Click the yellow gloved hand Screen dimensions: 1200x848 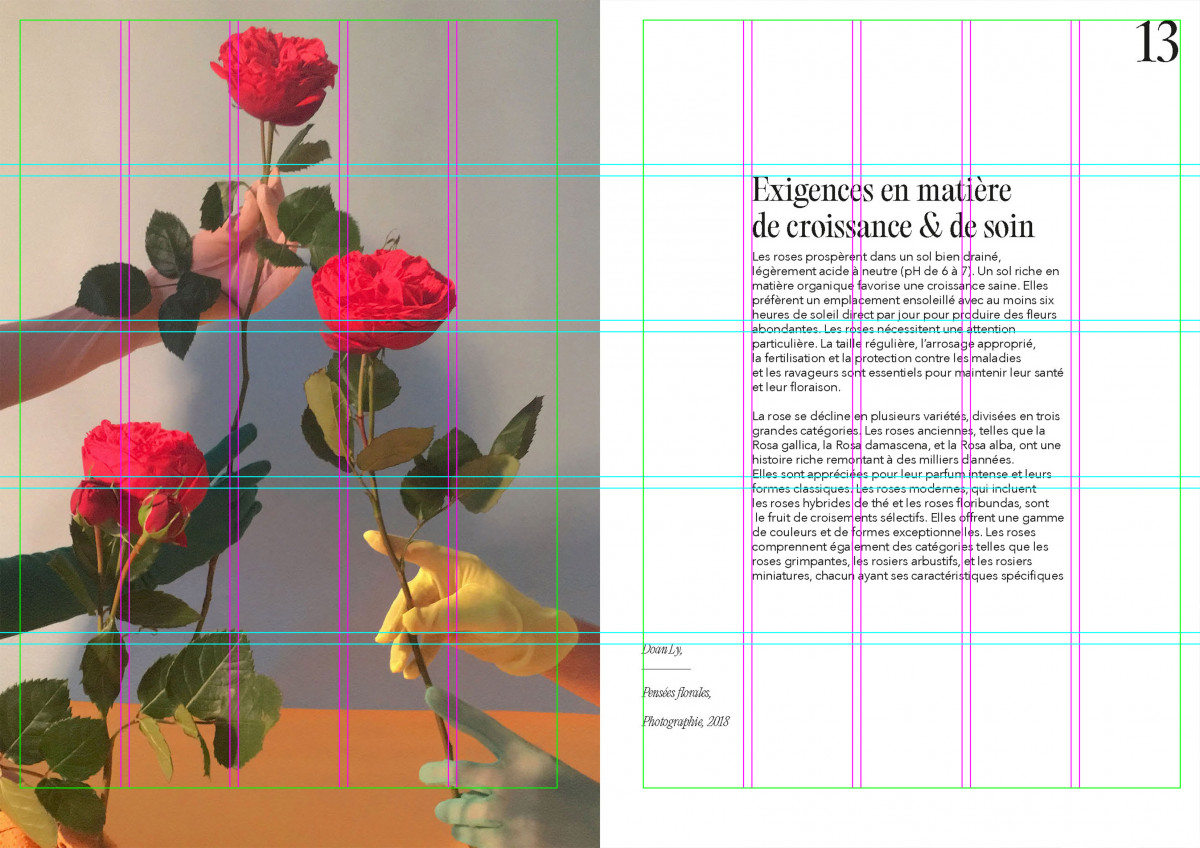point(470,600)
